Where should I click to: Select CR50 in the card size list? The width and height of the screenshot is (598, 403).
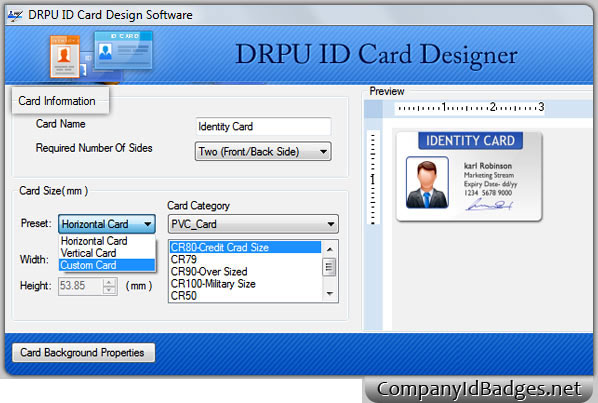245,296
